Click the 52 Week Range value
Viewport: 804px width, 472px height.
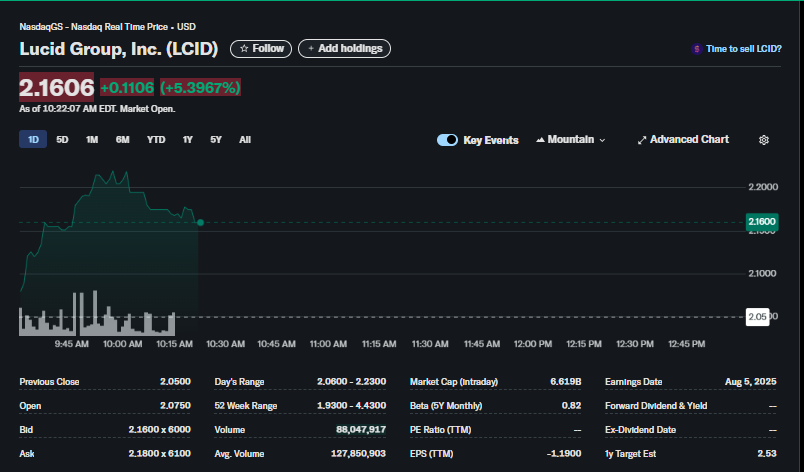point(351,406)
